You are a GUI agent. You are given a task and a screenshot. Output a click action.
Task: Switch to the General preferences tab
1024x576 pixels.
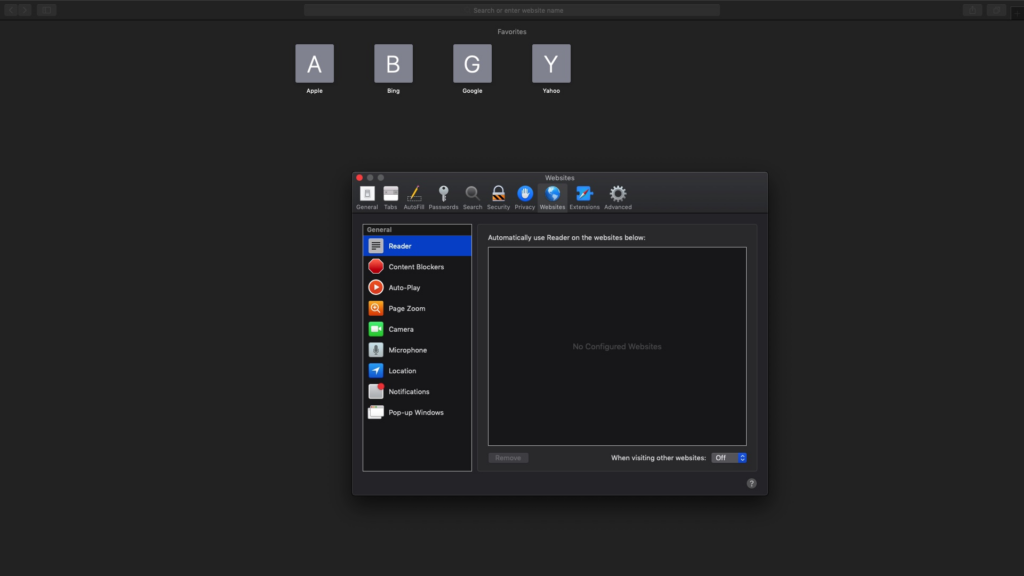tap(366, 196)
